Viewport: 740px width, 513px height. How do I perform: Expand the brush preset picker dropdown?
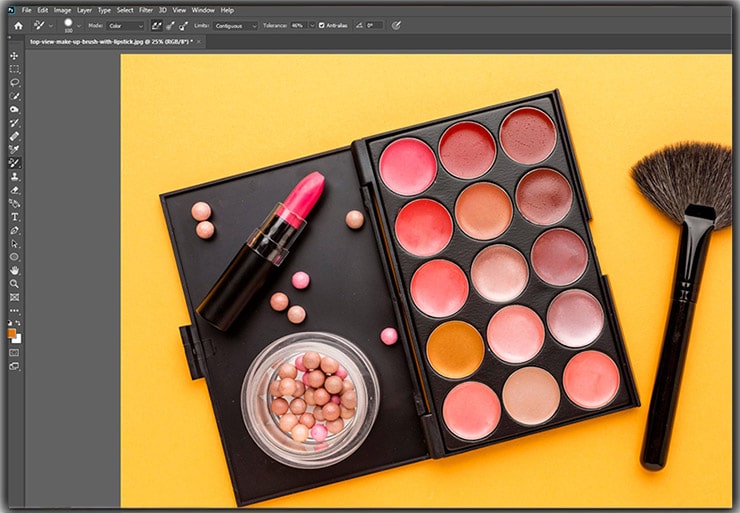(x=80, y=25)
